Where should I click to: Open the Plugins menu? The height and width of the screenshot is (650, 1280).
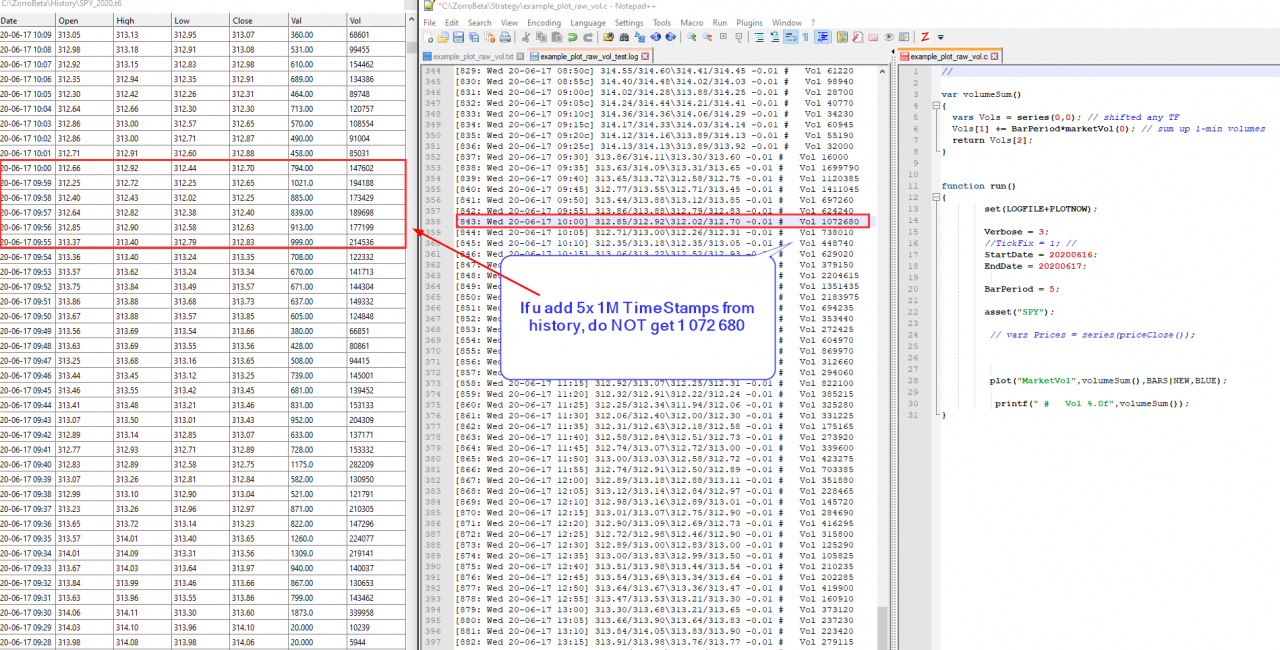tap(749, 22)
